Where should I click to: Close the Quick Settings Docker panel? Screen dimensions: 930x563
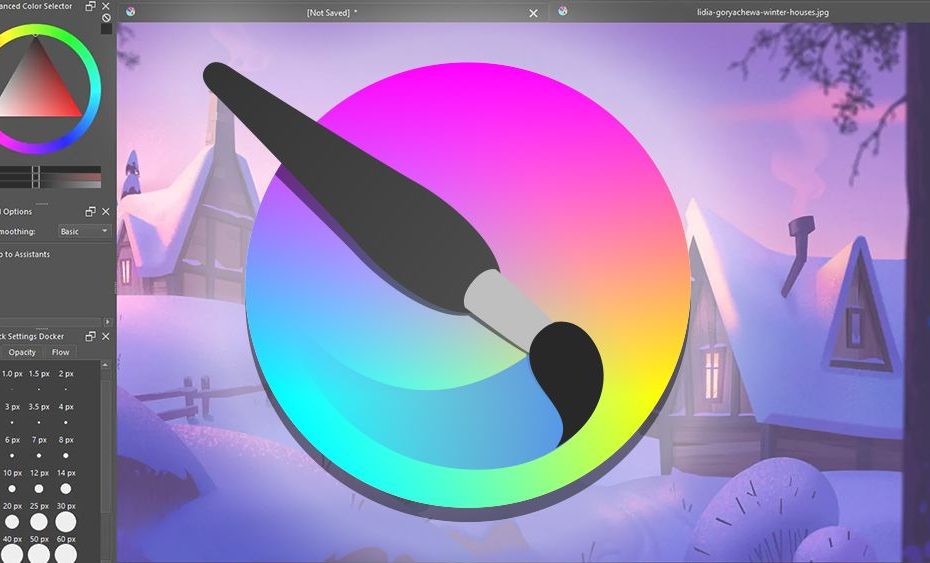(106, 336)
